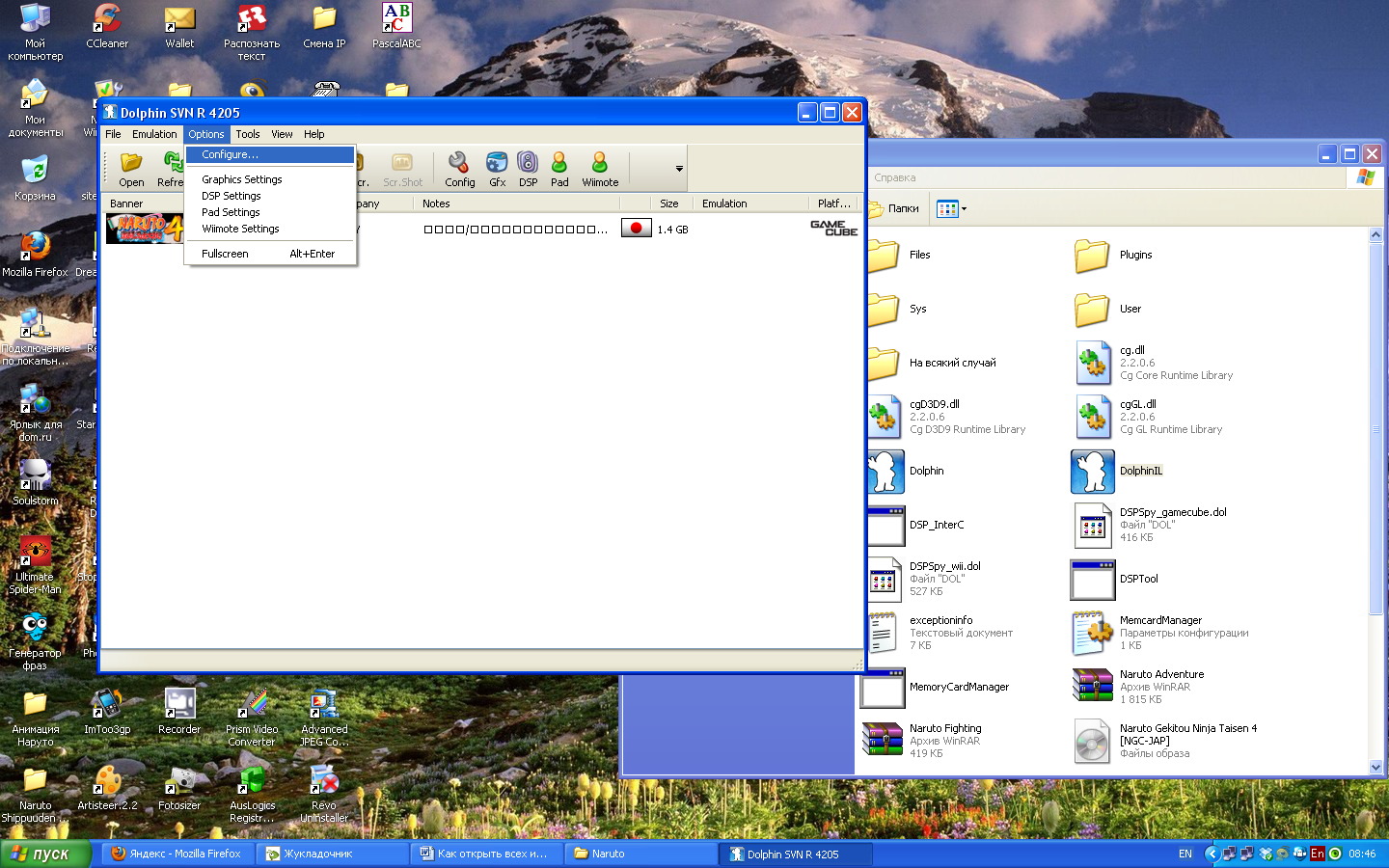Click the Mozilla Firefox desktop icon
Screen dimensions: 1389x868
(x=35, y=255)
